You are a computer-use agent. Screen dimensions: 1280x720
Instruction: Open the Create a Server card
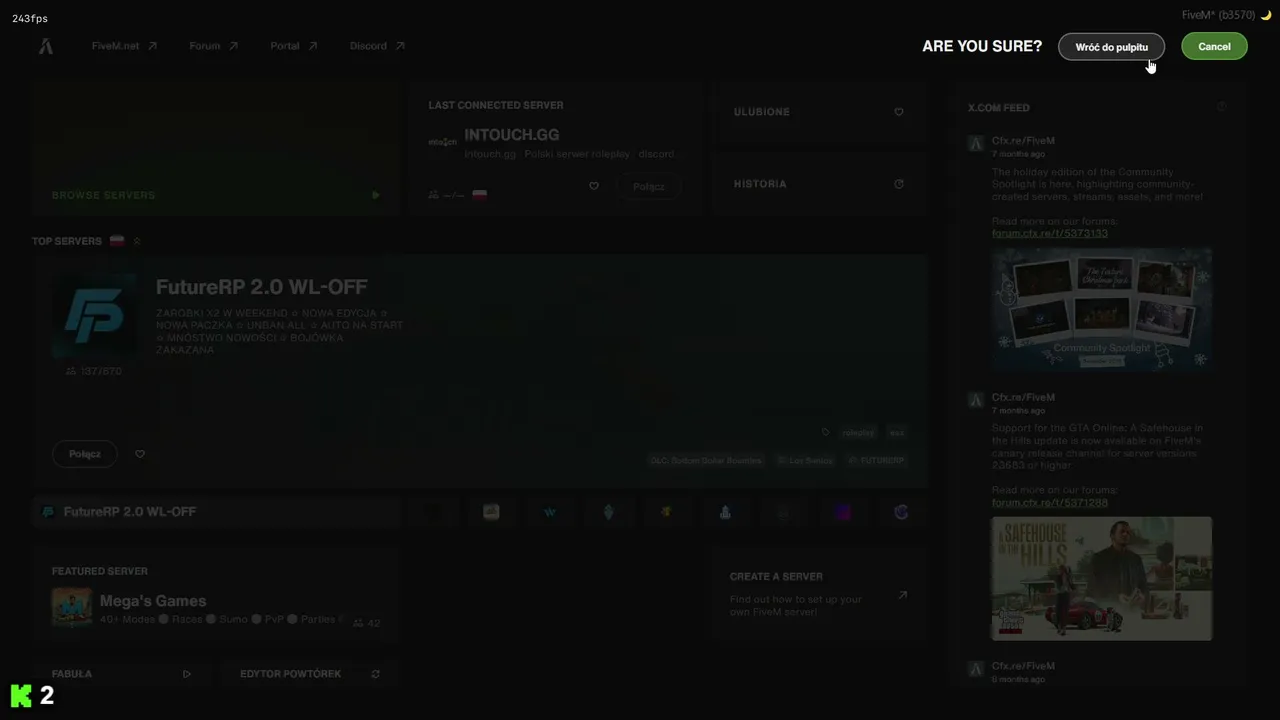pos(819,593)
